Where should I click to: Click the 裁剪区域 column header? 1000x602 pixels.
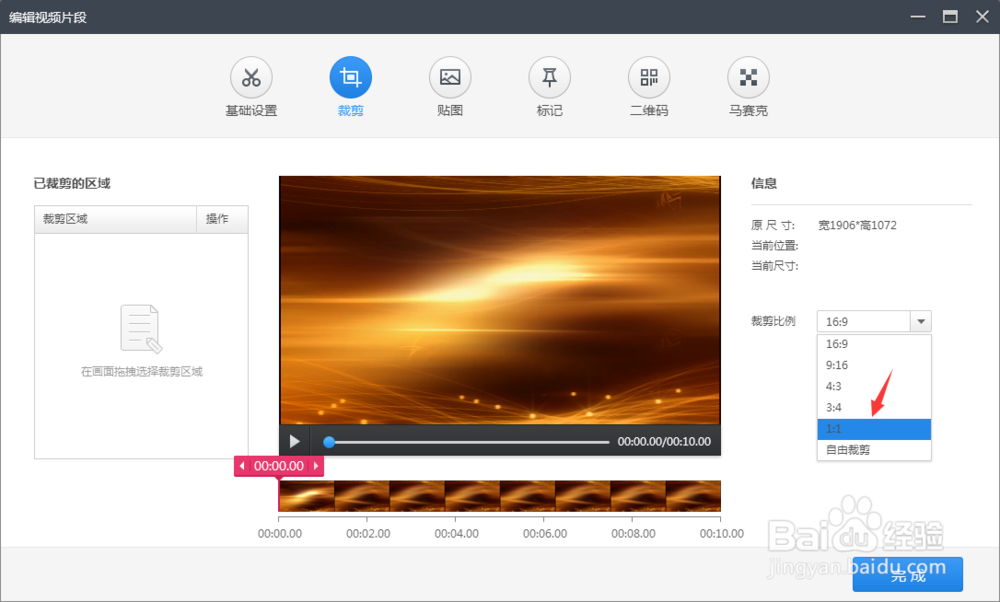click(115, 219)
